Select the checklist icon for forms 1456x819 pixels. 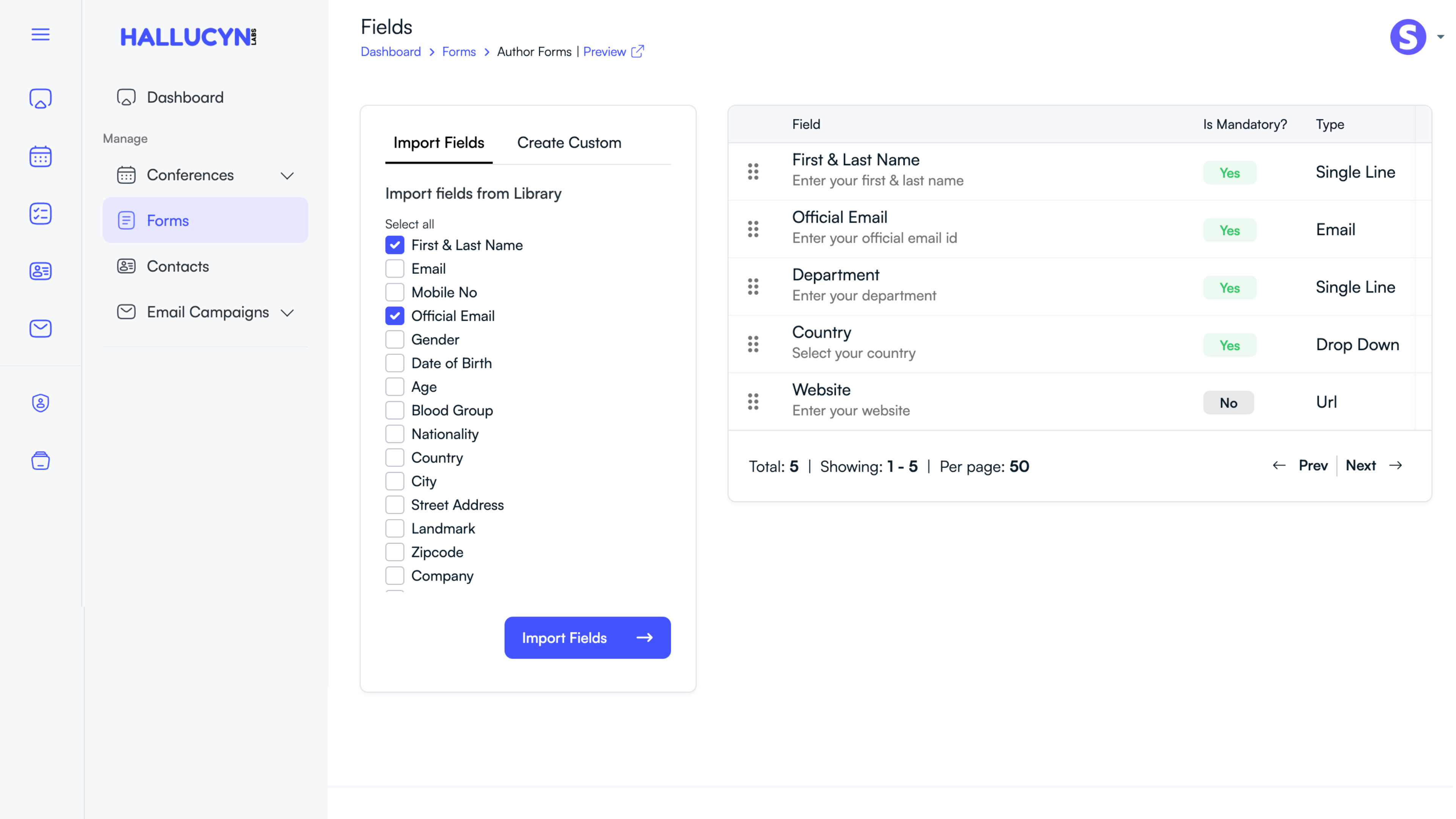[40, 213]
